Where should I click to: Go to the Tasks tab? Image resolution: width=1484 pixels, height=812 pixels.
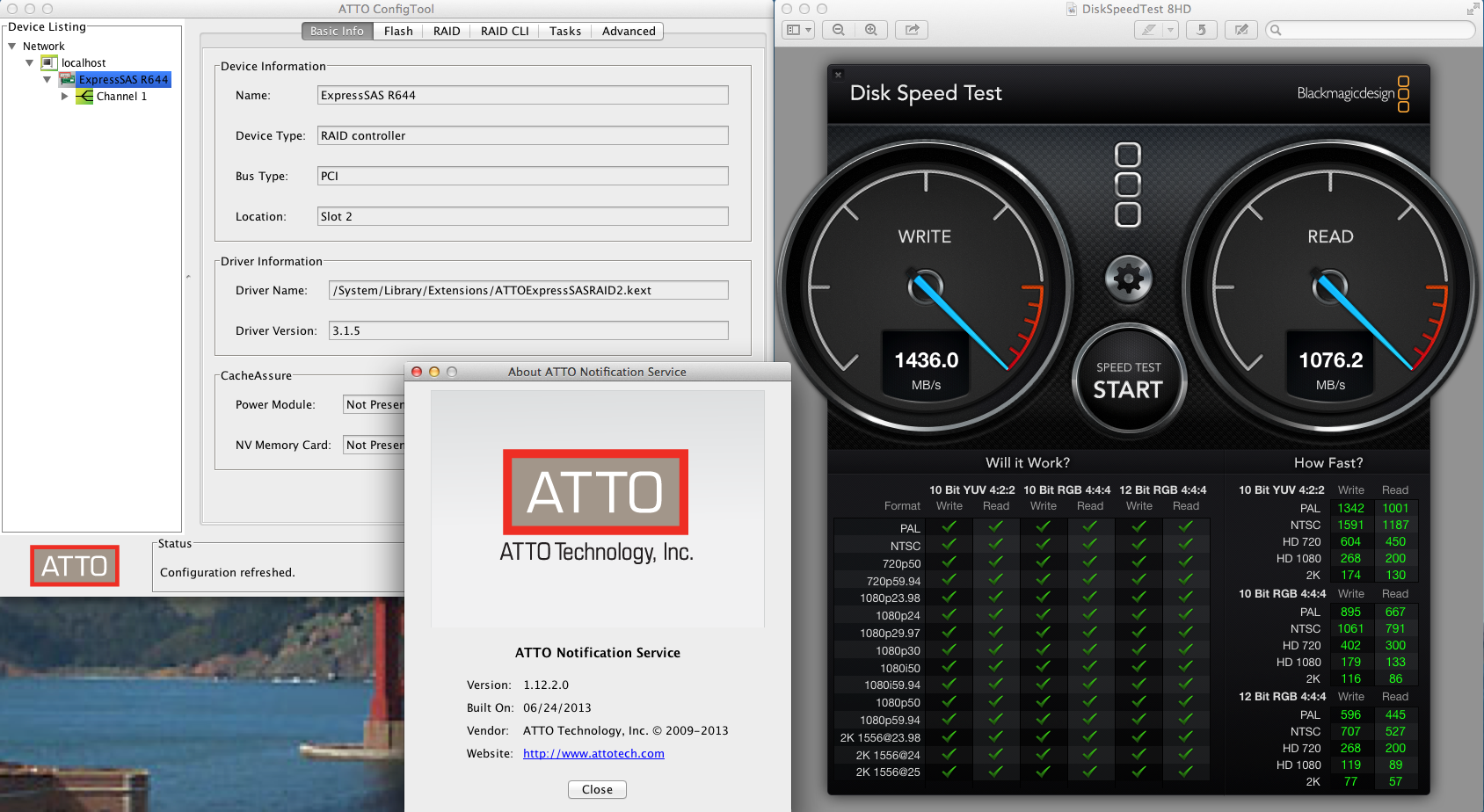(565, 31)
